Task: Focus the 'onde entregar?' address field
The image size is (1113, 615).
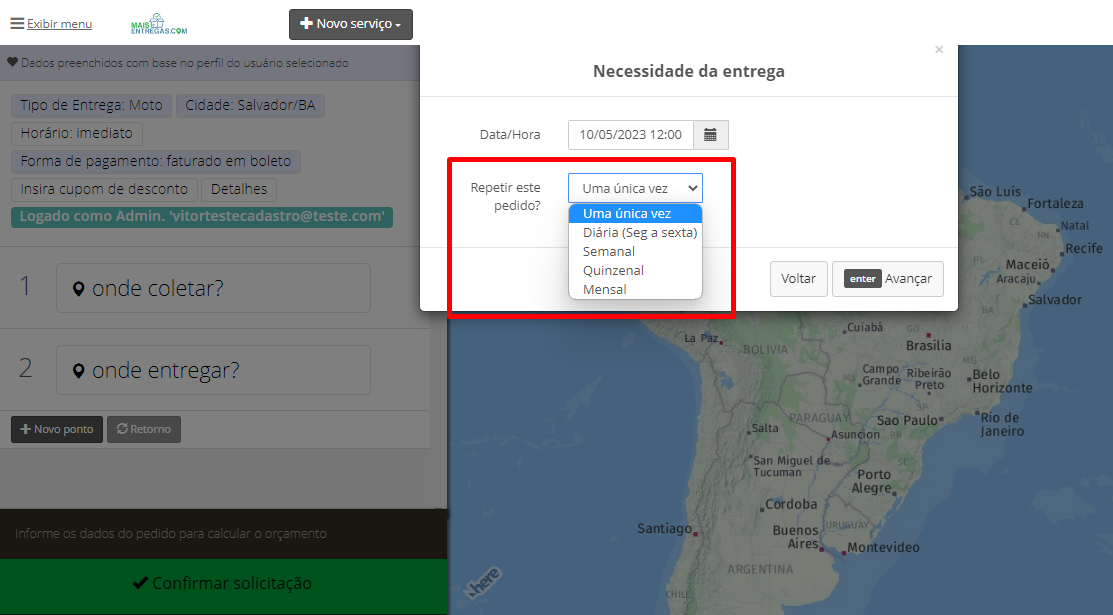Action: 214,370
